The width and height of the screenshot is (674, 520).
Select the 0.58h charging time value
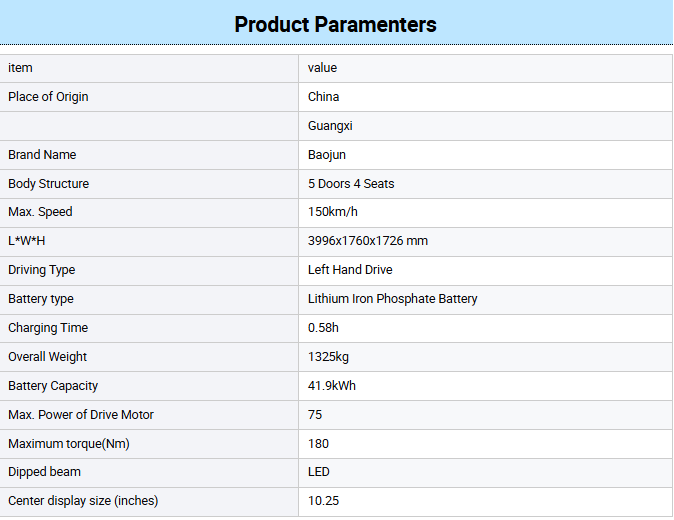tap(324, 328)
